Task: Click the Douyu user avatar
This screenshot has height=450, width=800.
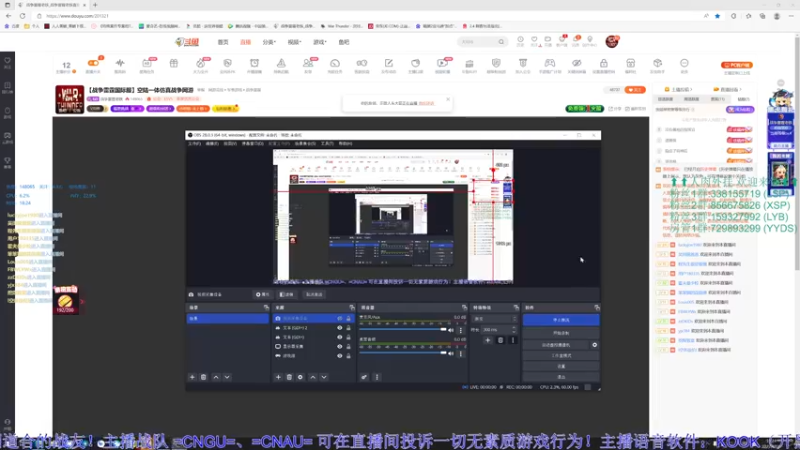Action: tap(612, 42)
